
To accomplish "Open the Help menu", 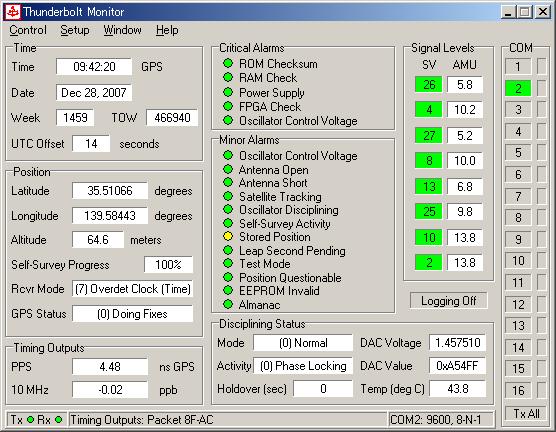I will tap(167, 30).
